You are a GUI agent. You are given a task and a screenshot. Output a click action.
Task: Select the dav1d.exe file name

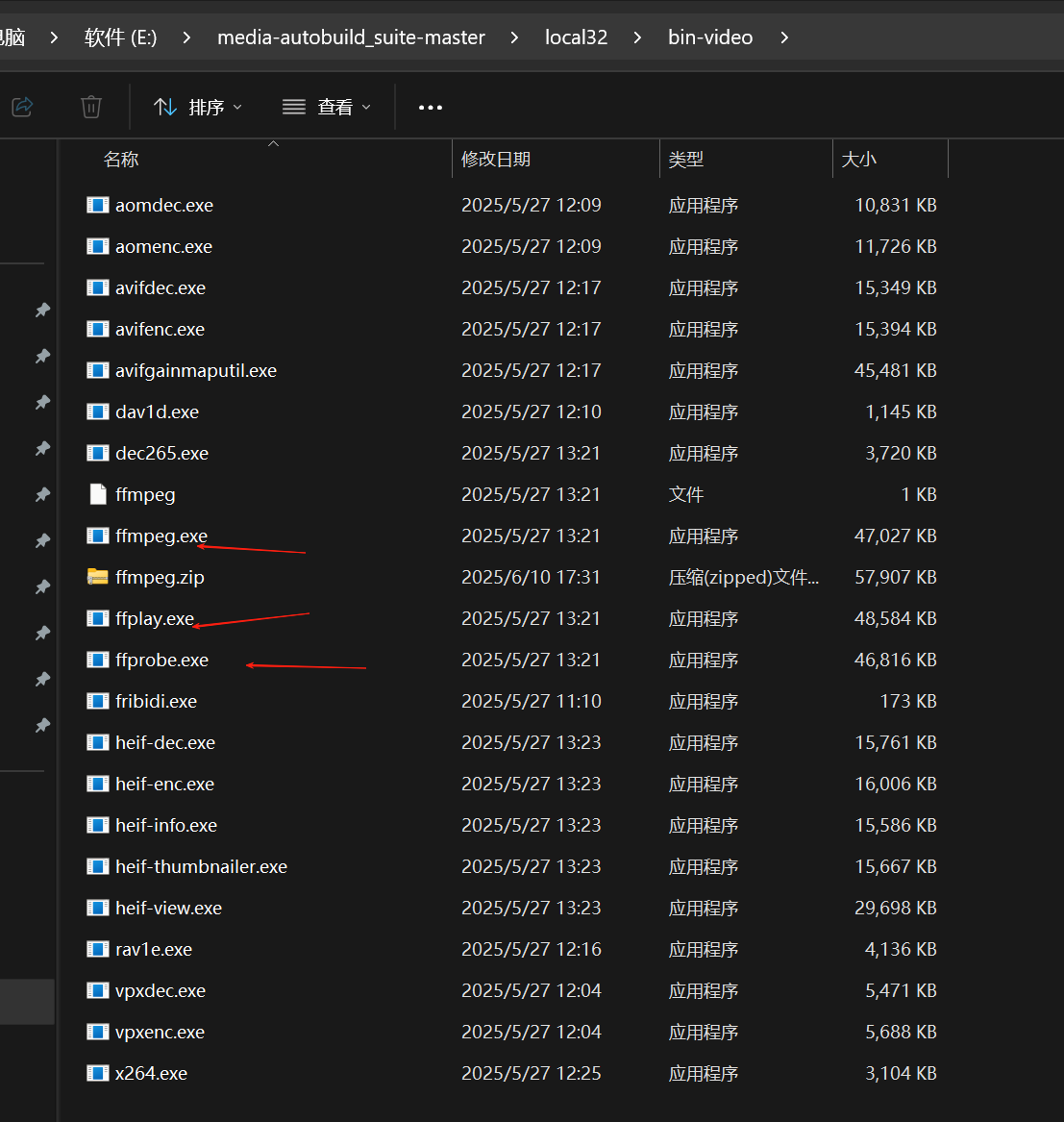click(x=157, y=412)
